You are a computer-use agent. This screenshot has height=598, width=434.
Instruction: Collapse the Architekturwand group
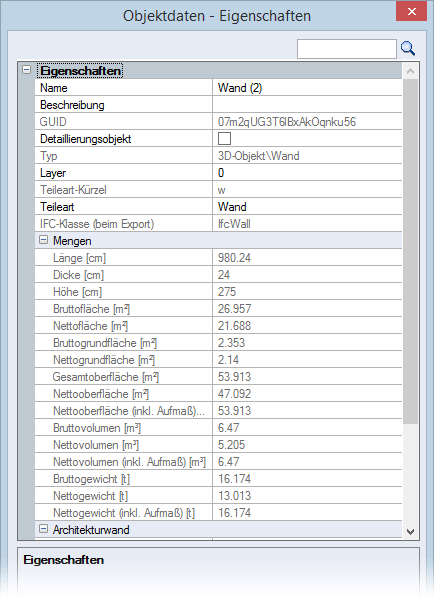44,529
